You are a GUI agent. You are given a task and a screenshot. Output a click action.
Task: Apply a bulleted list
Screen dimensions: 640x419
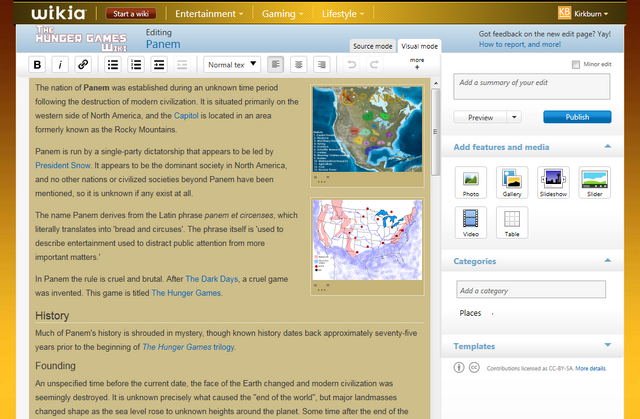(113, 64)
